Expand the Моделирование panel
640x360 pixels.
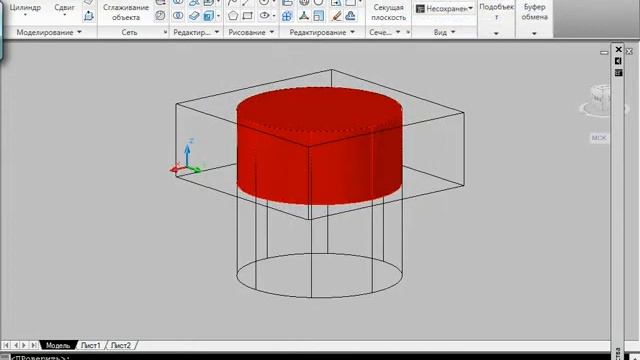click(x=49, y=32)
